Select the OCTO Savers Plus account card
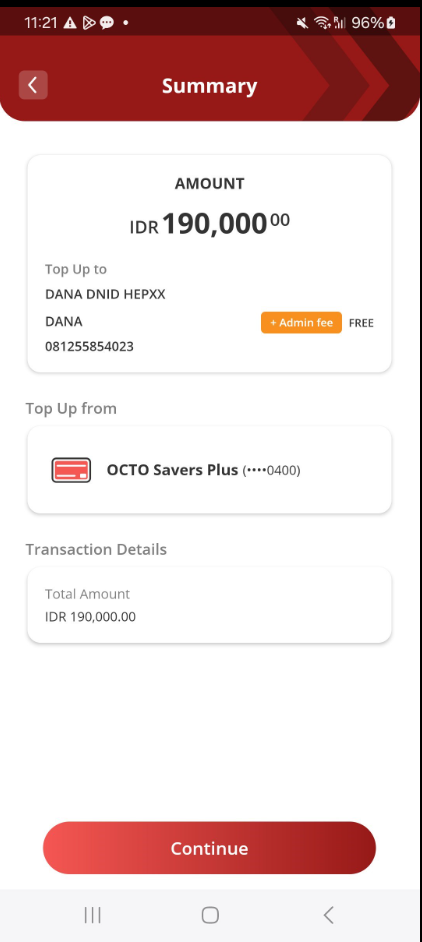This screenshot has width=422, height=942. click(209, 470)
